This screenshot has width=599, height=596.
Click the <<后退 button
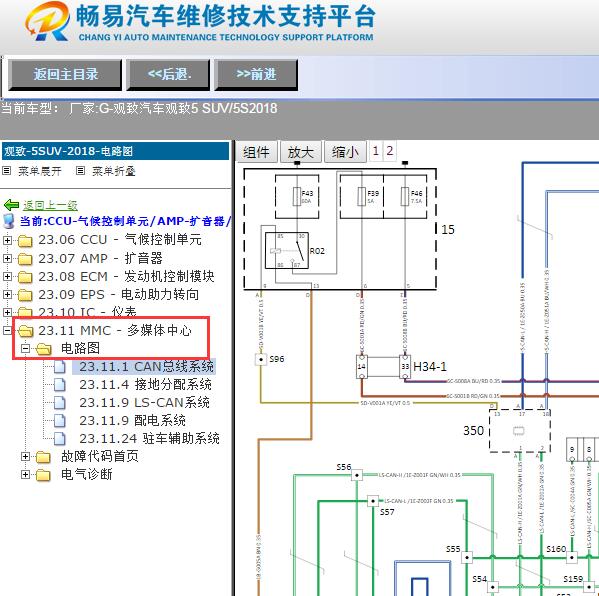pyautogui.click(x=168, y=74)
